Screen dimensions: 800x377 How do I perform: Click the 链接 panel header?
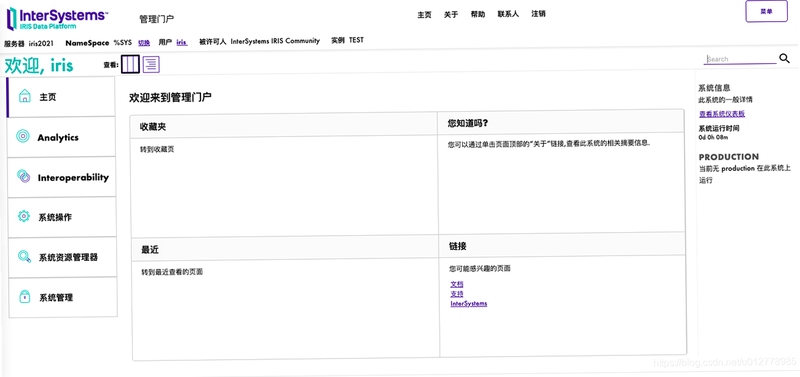pyautogui.click(x=561, y=245)
